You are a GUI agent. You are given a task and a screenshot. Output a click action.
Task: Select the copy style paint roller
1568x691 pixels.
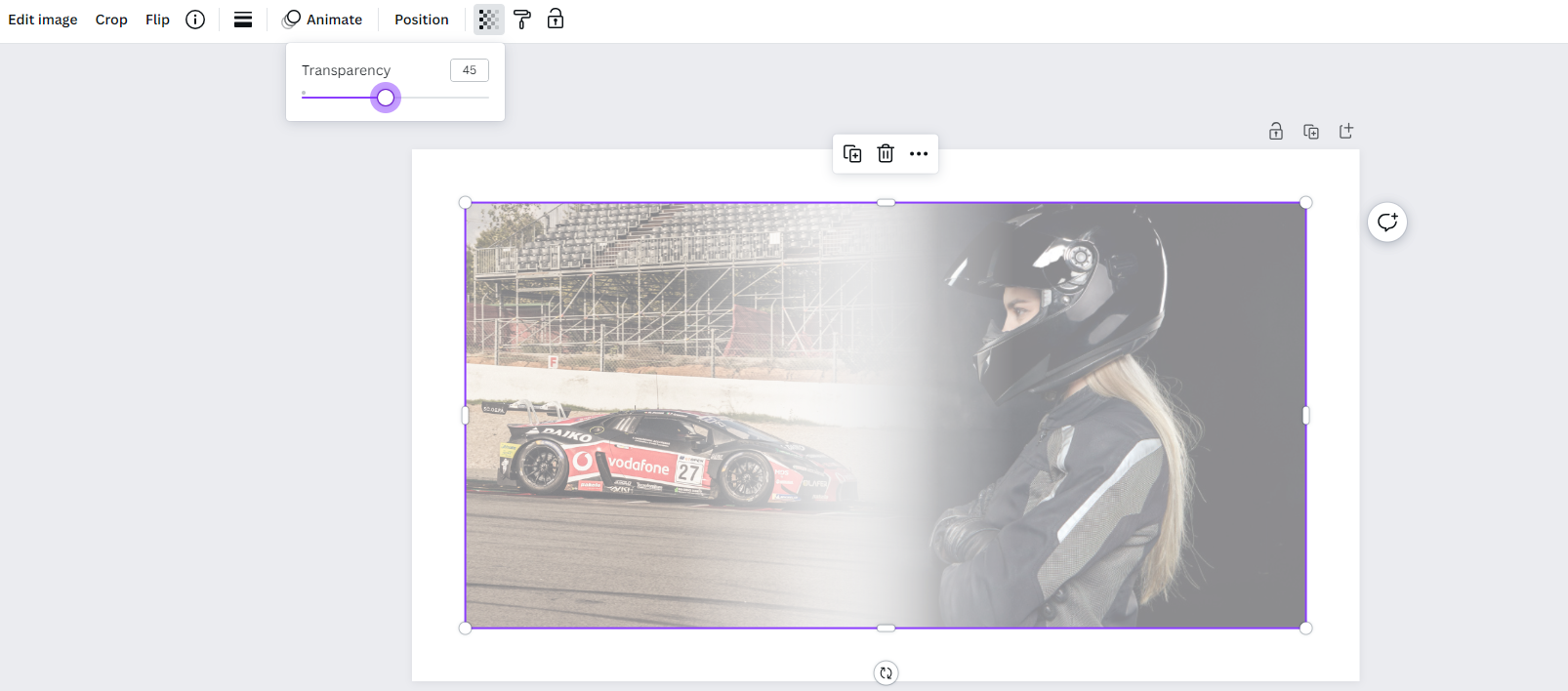point(522,20)
